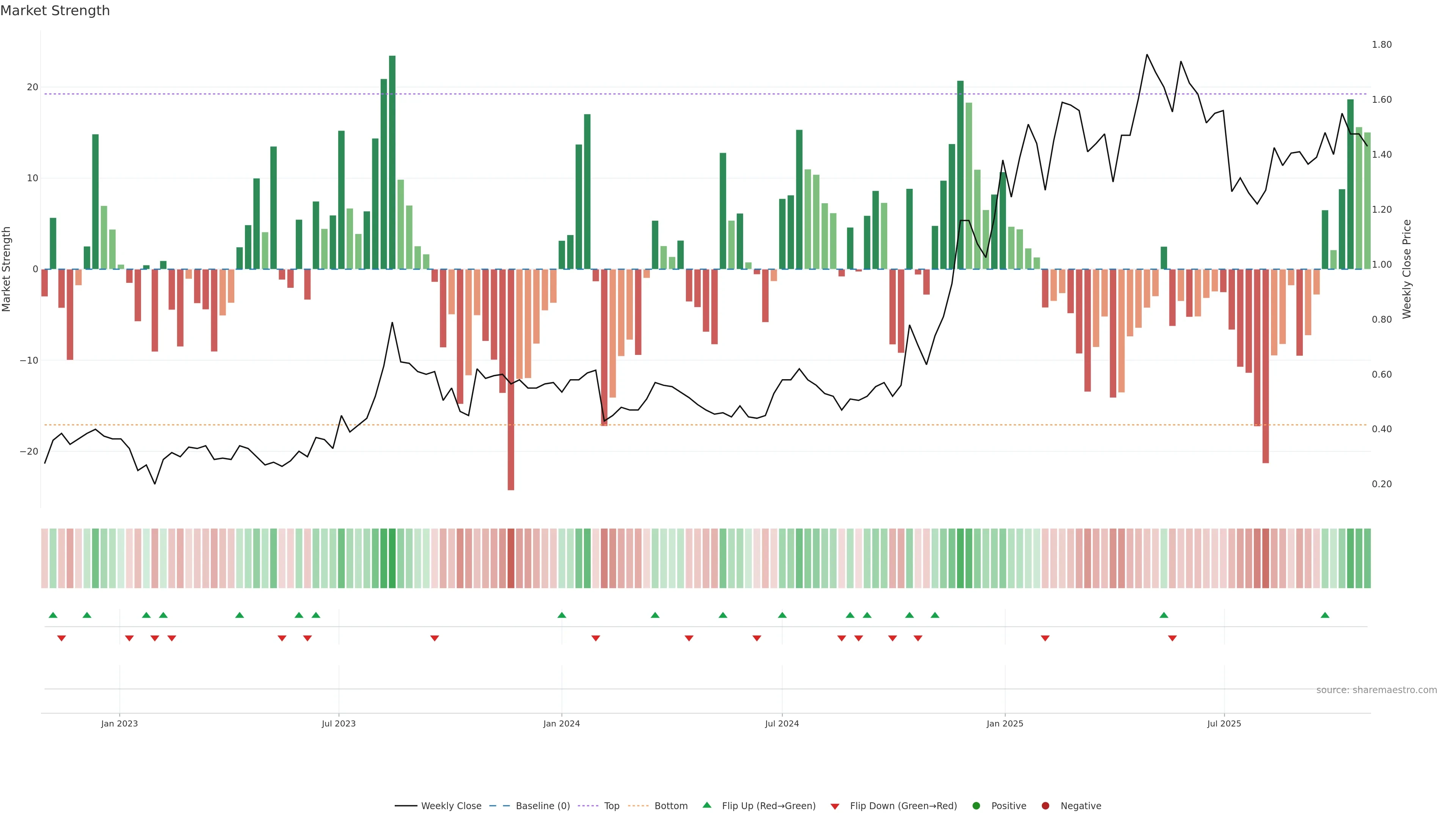Click the source: sharemaestro.com text
1456x819 pixels.
(1376, 690)
